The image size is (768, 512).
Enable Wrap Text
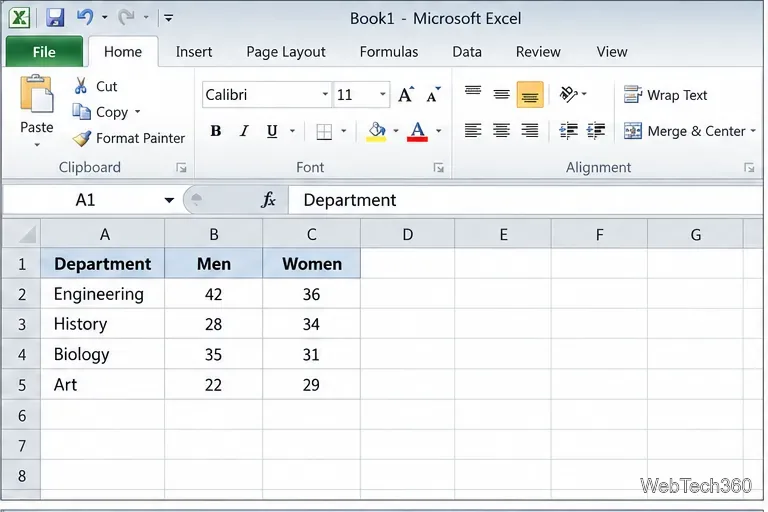(665, 95)
